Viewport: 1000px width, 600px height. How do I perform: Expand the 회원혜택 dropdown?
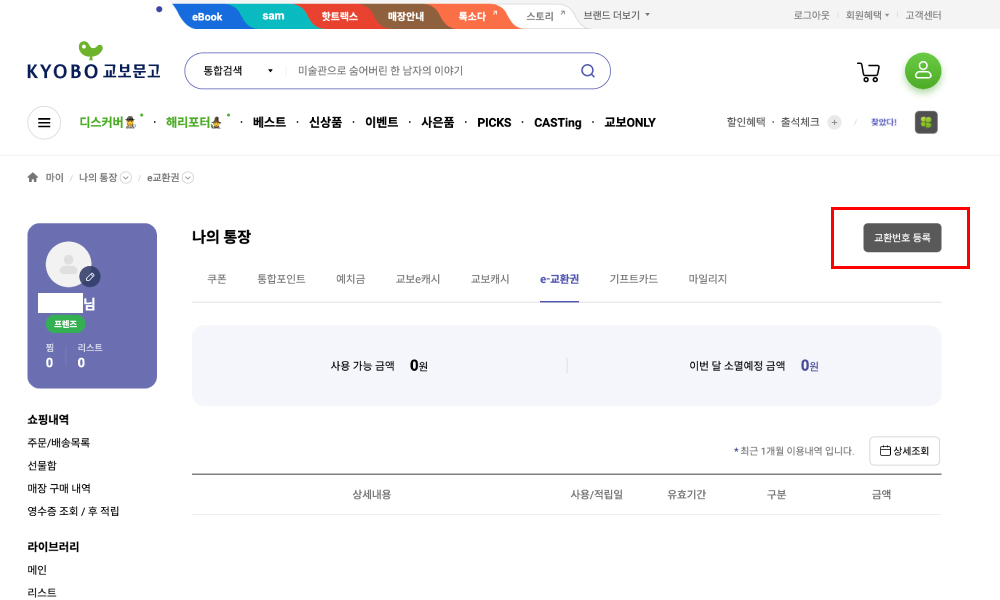tap(867, 15)
